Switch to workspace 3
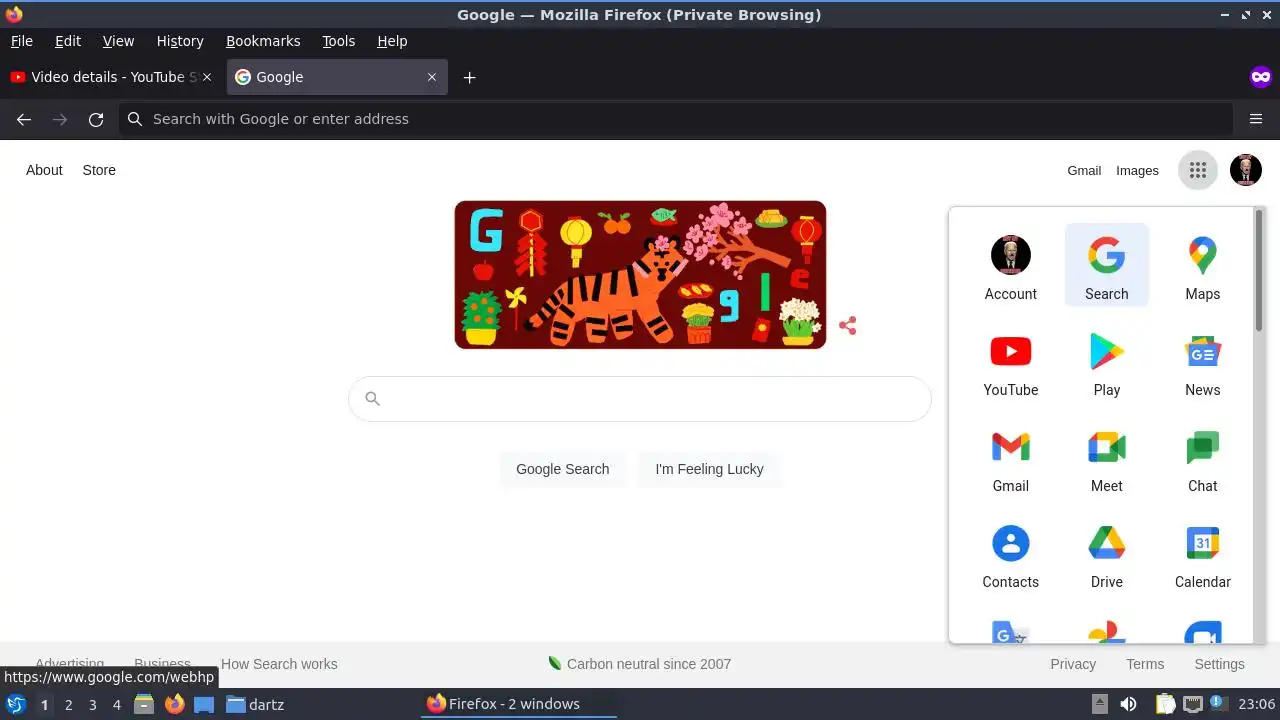 click(92, 704)
